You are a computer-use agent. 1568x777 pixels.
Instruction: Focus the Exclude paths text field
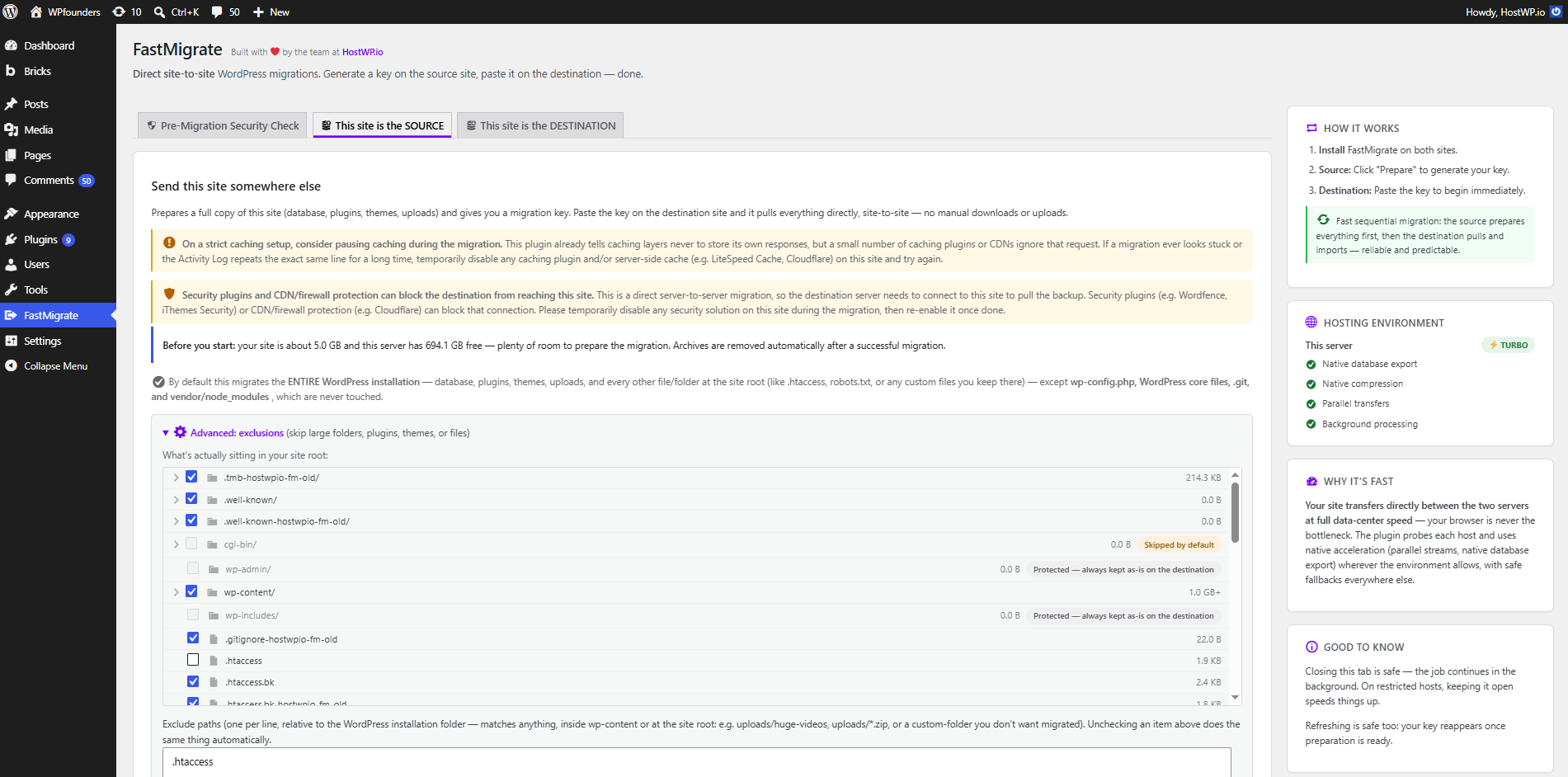point(697,762)
